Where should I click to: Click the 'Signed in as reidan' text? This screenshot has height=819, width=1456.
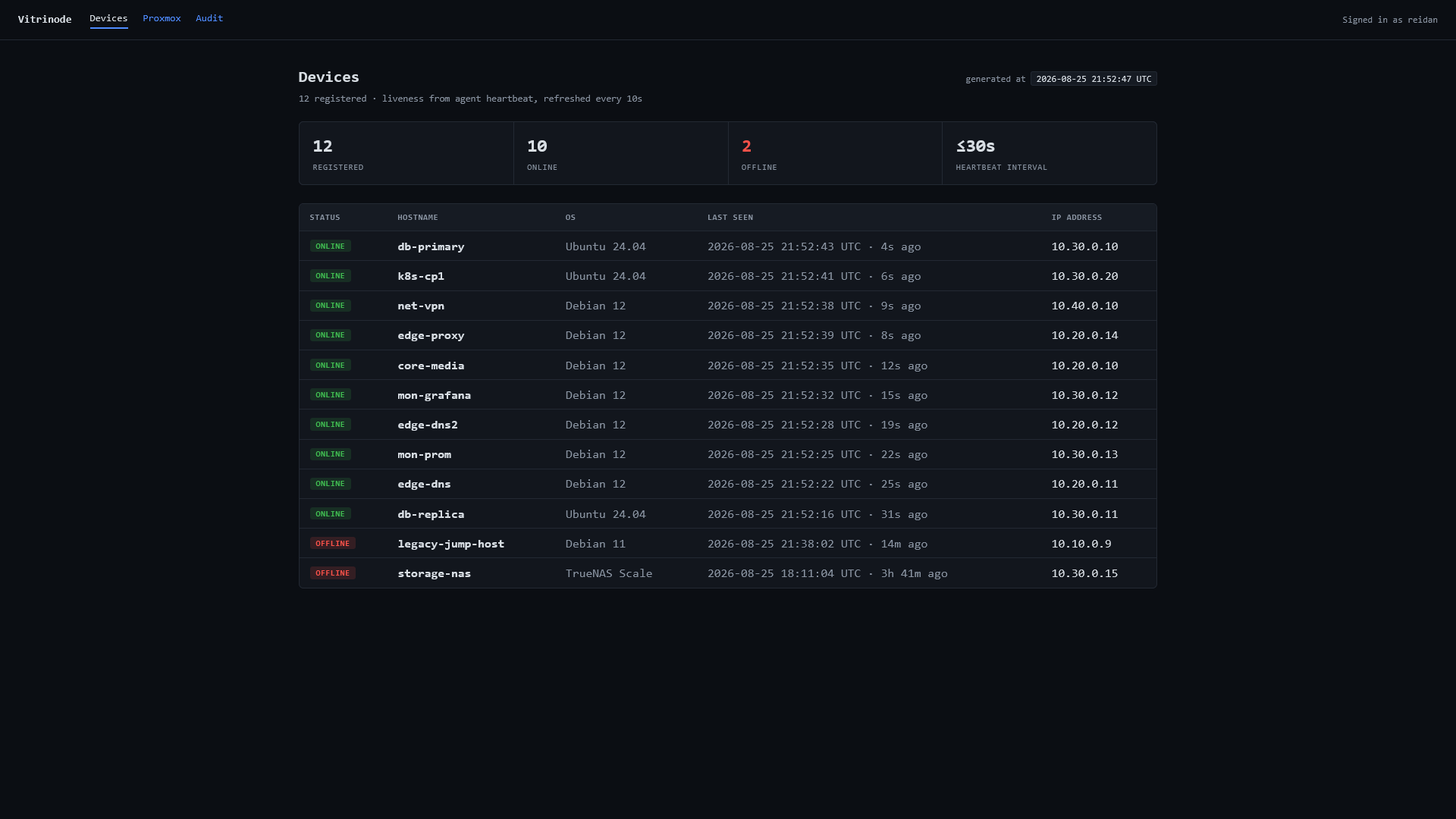1389,20
